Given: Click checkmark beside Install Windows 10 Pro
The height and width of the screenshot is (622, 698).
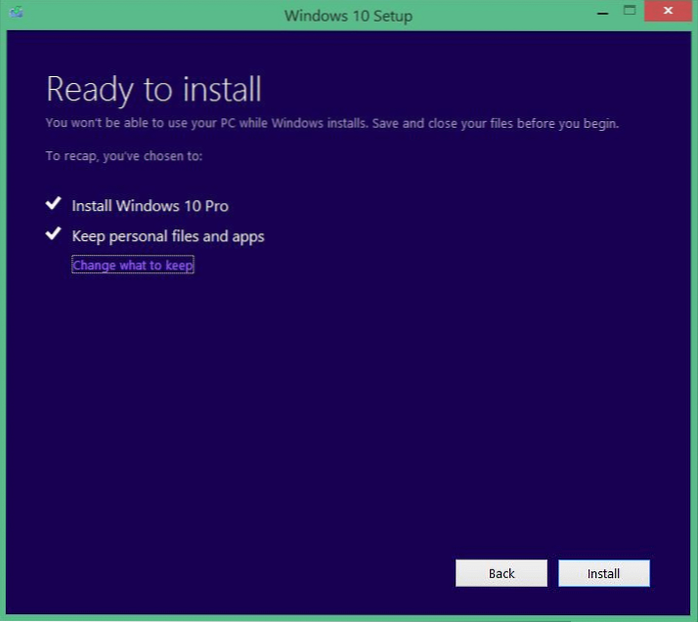Looking at the screenshot, I should [54, 205].
